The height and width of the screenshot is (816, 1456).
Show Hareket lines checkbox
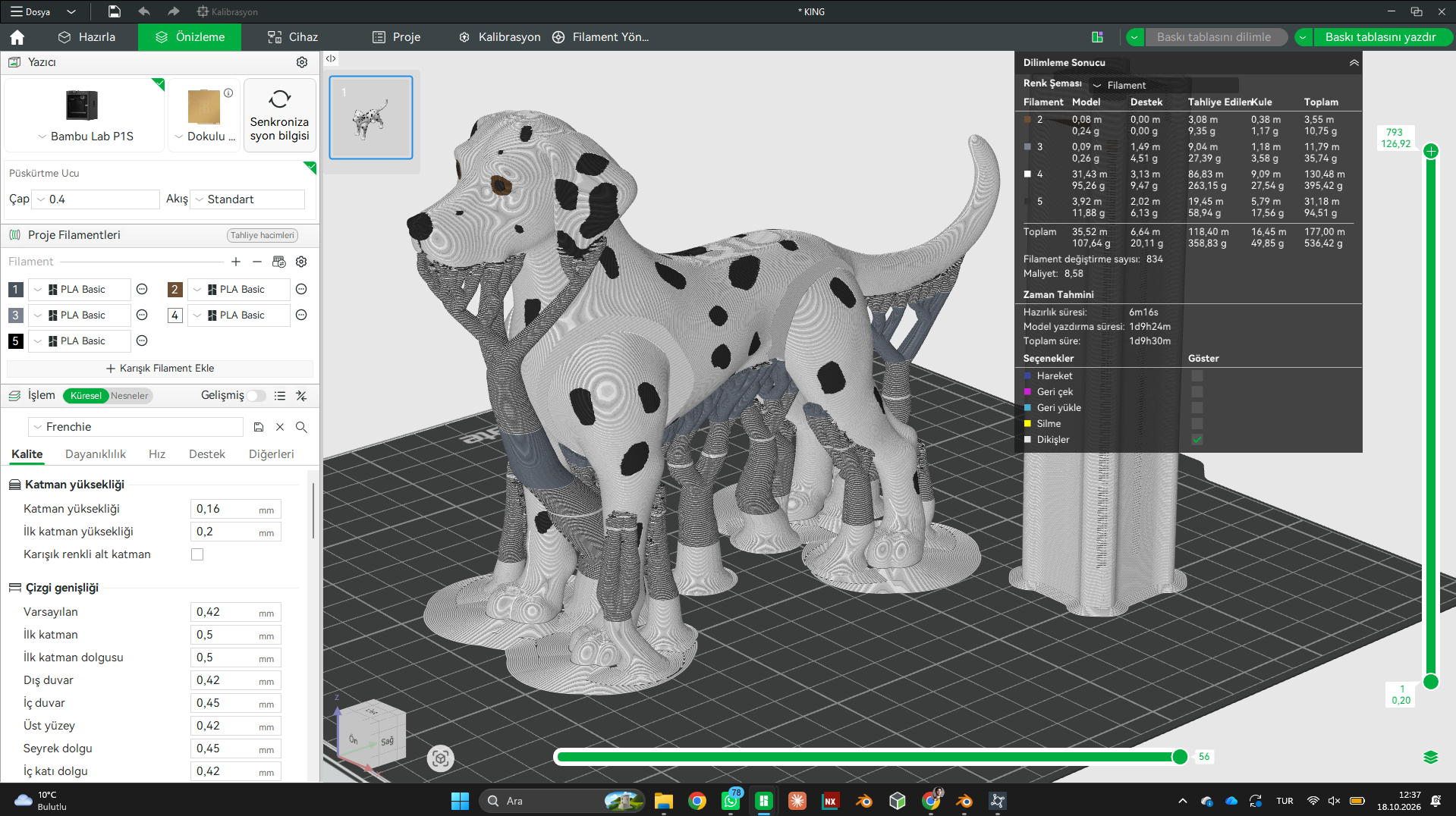tap(1197, 376)
